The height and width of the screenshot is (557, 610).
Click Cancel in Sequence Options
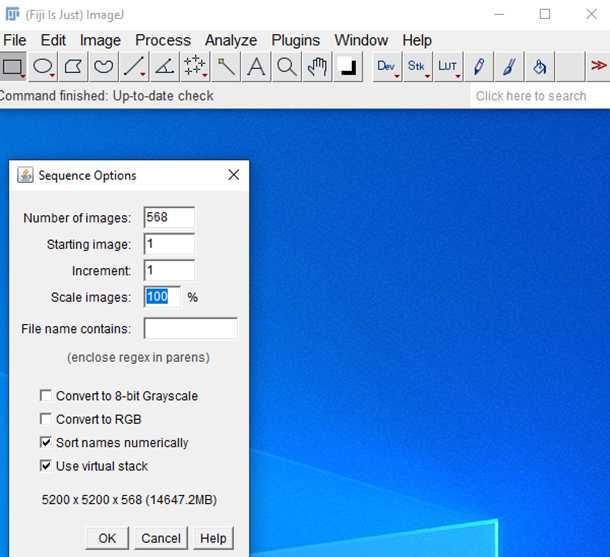point(161,538)
